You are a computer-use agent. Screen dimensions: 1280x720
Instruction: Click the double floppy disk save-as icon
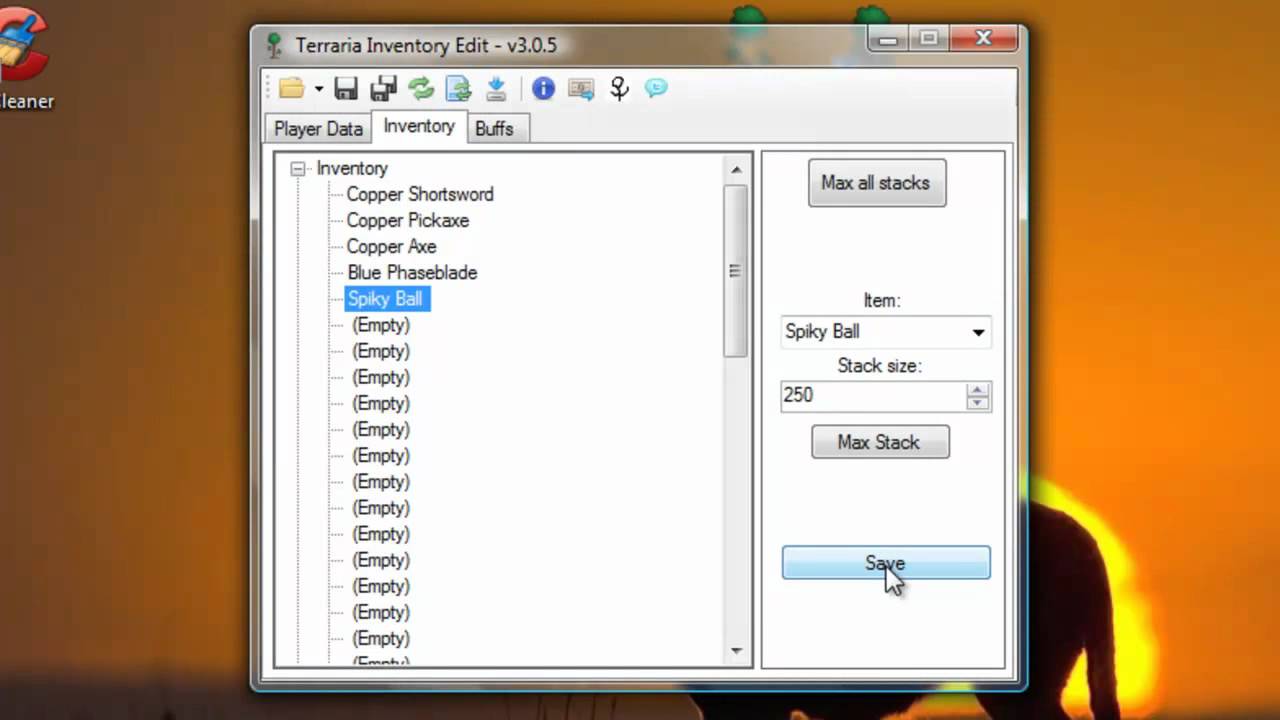click(384, 89)
